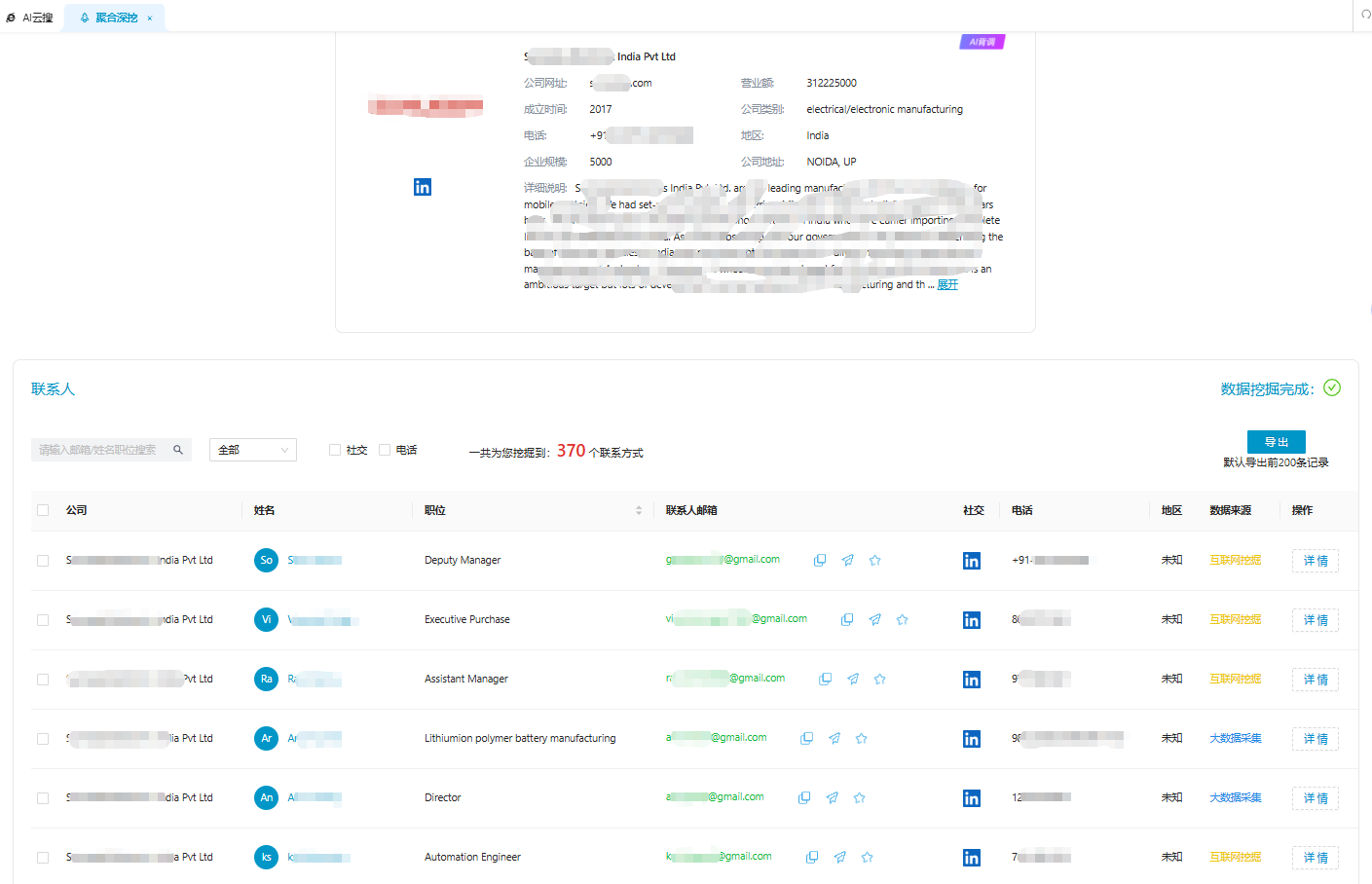Click the search magnifier icon in the contact filter
The image size is (1372, 884).
pyautogui.click(x=178, y=450)
